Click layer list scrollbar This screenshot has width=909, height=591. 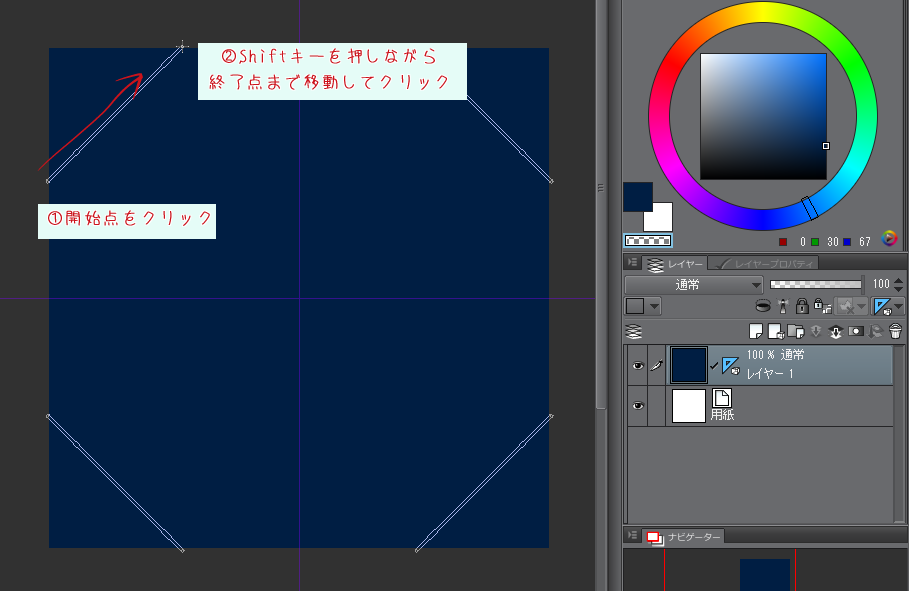pos(900,435)
